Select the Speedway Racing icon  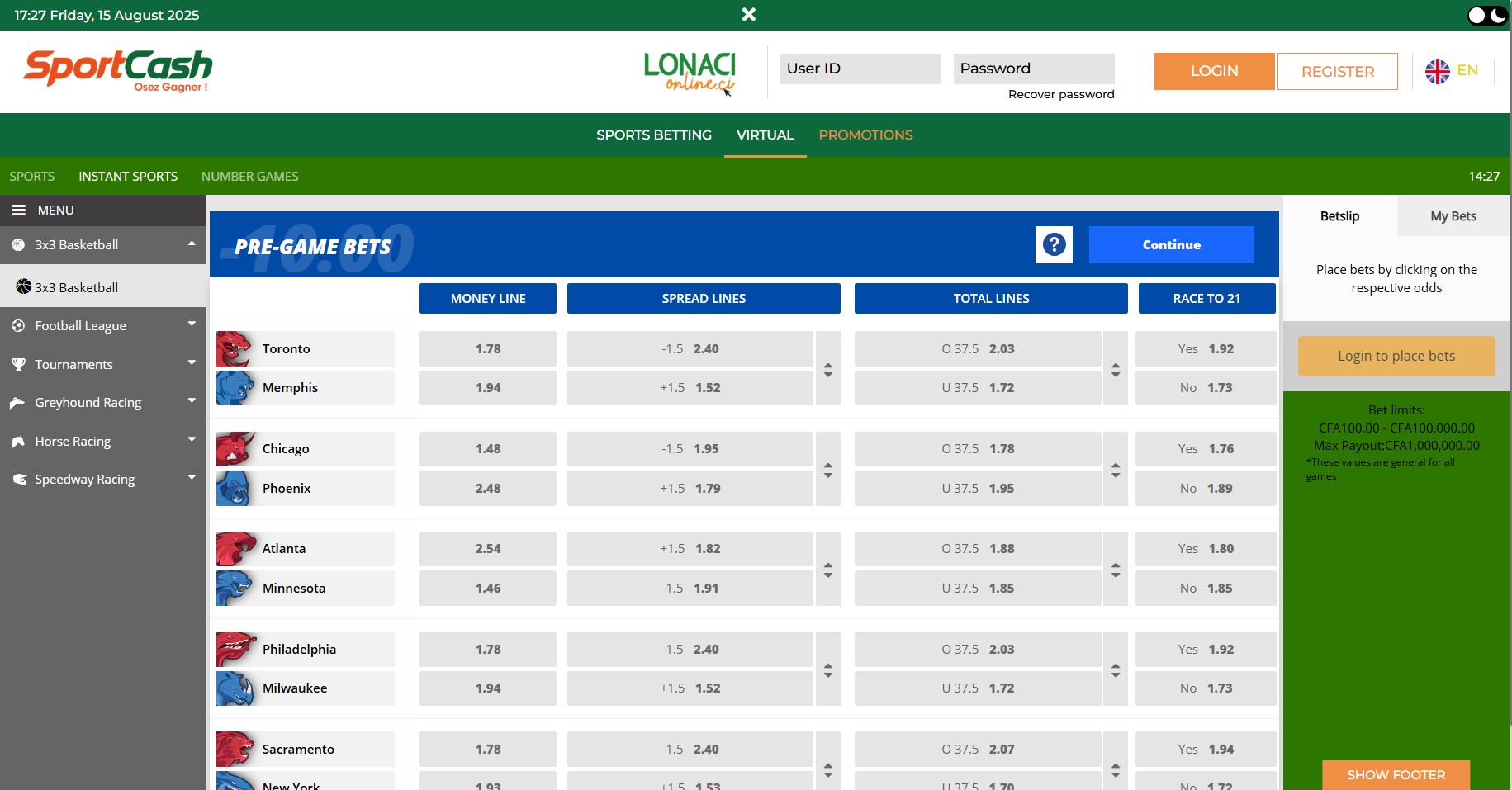[18, 479]
